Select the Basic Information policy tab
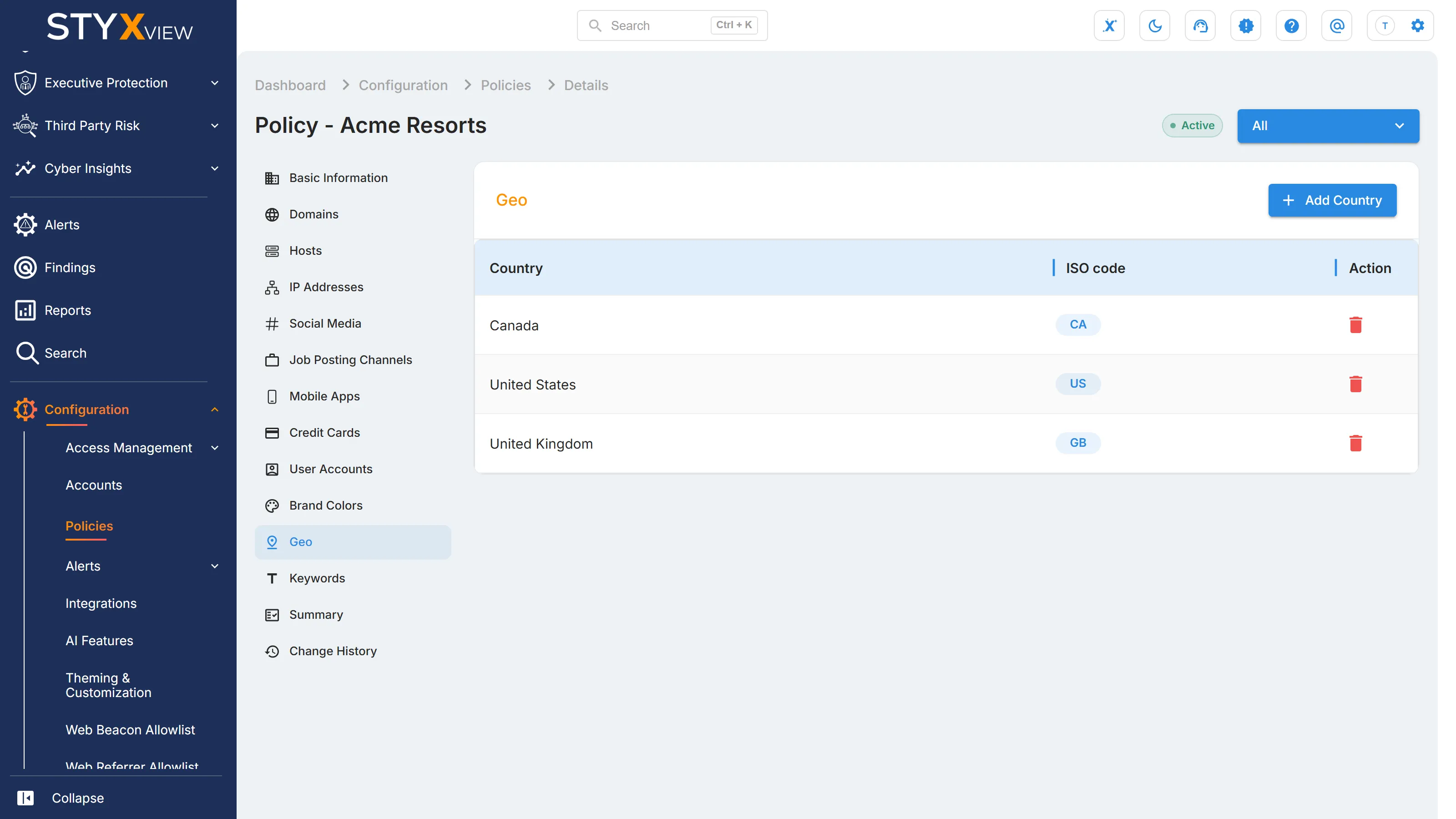1456x819 pixels. coord(353,178)
